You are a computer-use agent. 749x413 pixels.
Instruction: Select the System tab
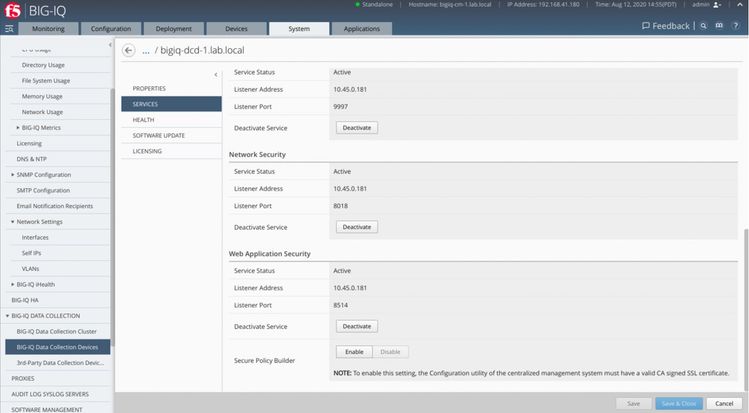[x=299, y=29]
